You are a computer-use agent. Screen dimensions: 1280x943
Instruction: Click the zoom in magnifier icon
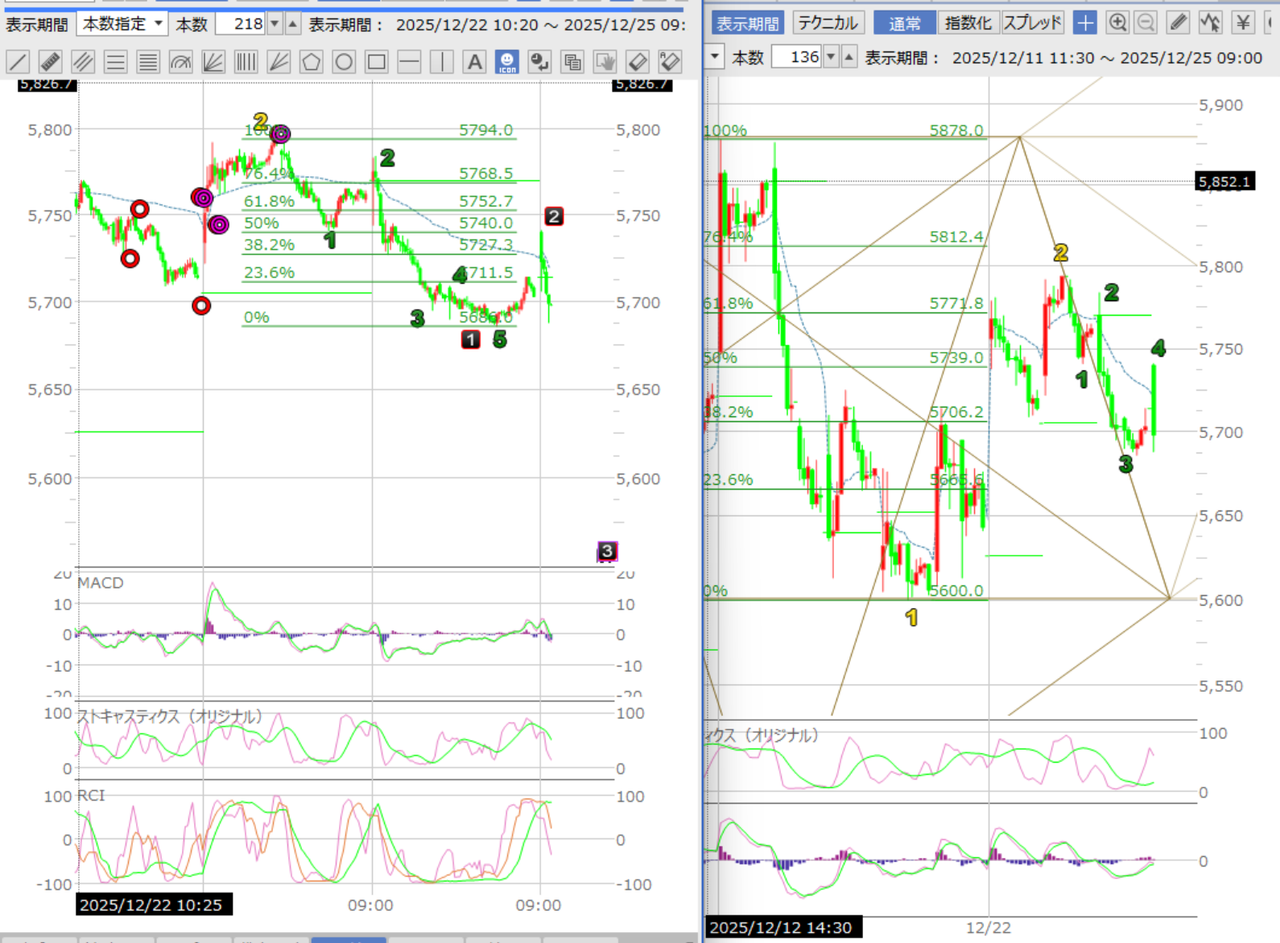(1118, 22)
